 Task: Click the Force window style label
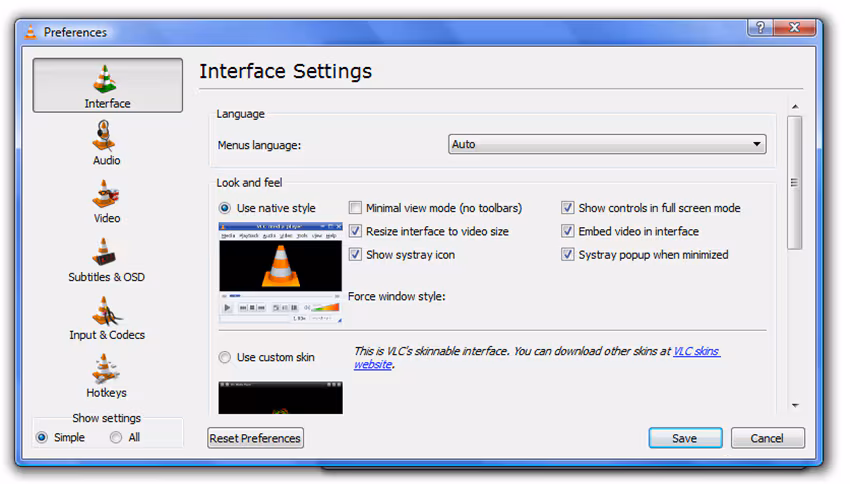(x=397, y=296)
